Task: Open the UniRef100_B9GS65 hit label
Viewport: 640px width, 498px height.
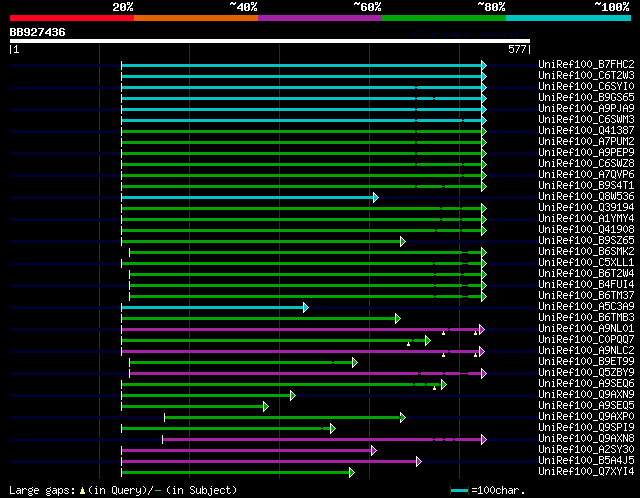Action: (586, 98)
